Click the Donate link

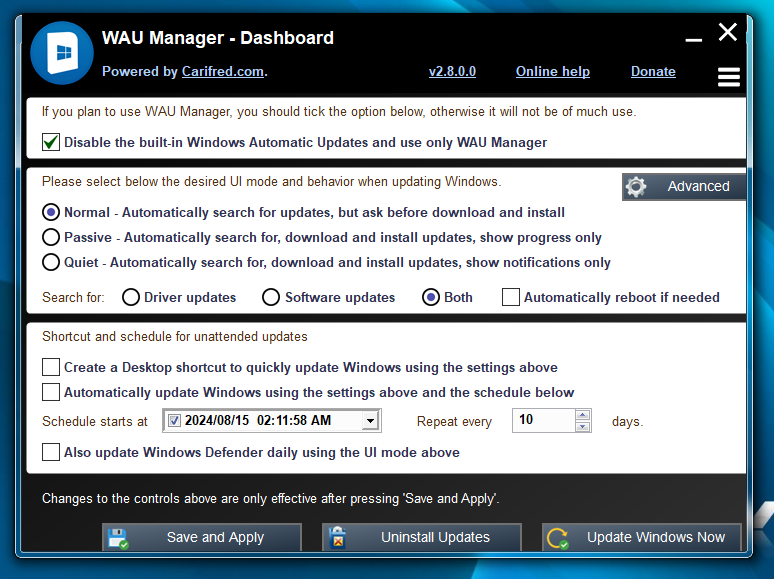[653, 72]
